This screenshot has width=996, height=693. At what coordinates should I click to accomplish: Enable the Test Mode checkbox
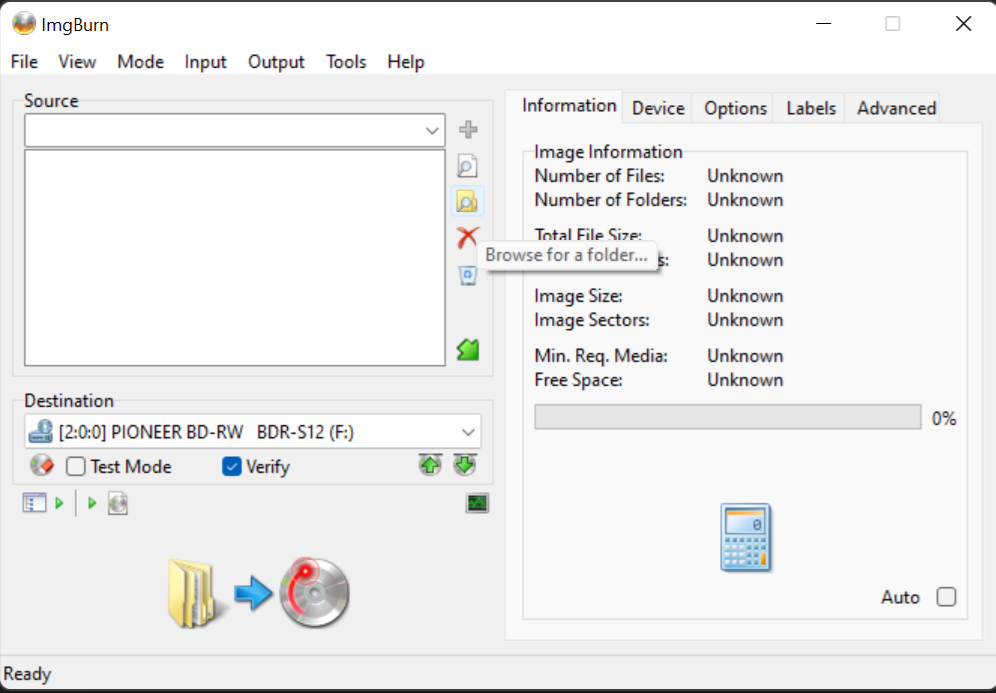[x=76, y=467]
